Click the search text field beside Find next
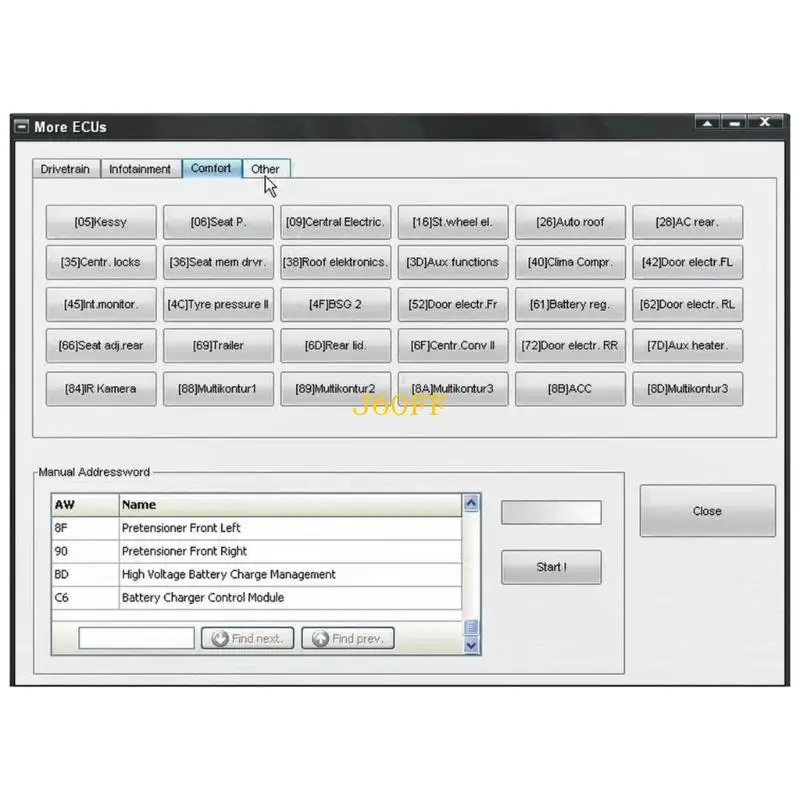Screen dimensions: 800x800 coord(135,637)
